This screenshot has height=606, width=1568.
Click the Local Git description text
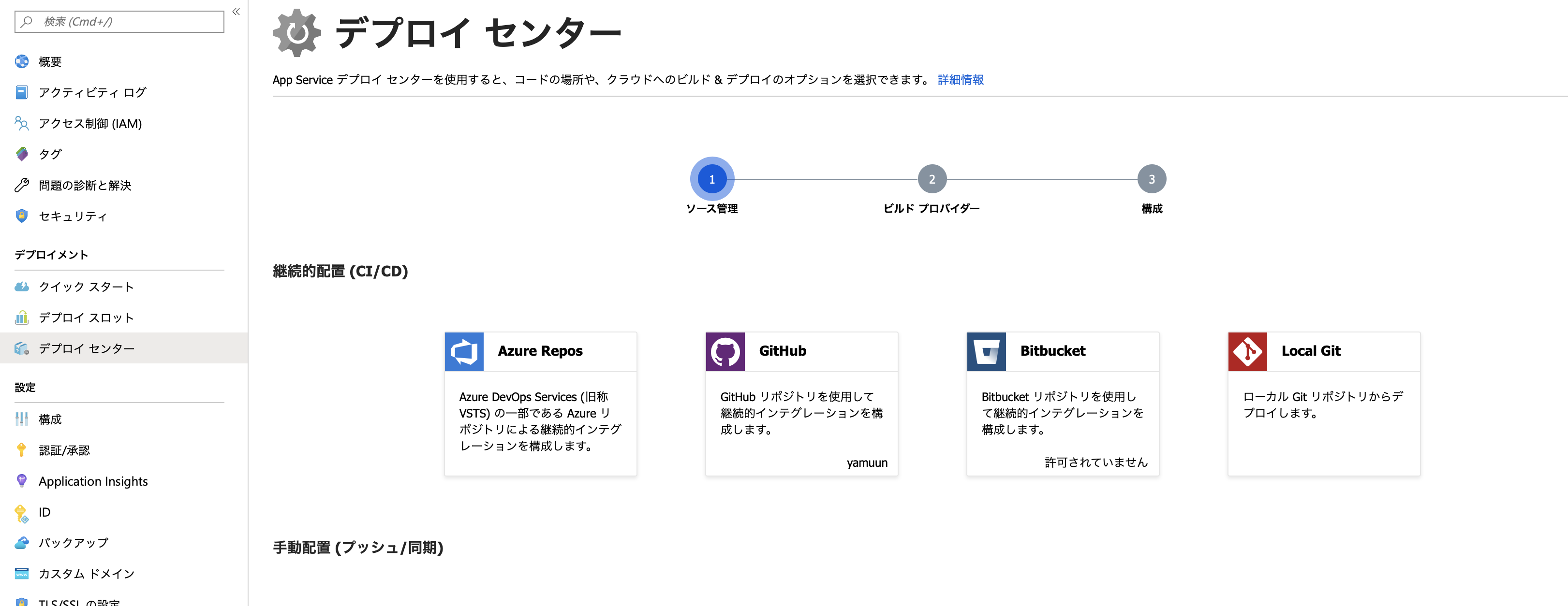pyautogui.click(x=1323, y=404)
